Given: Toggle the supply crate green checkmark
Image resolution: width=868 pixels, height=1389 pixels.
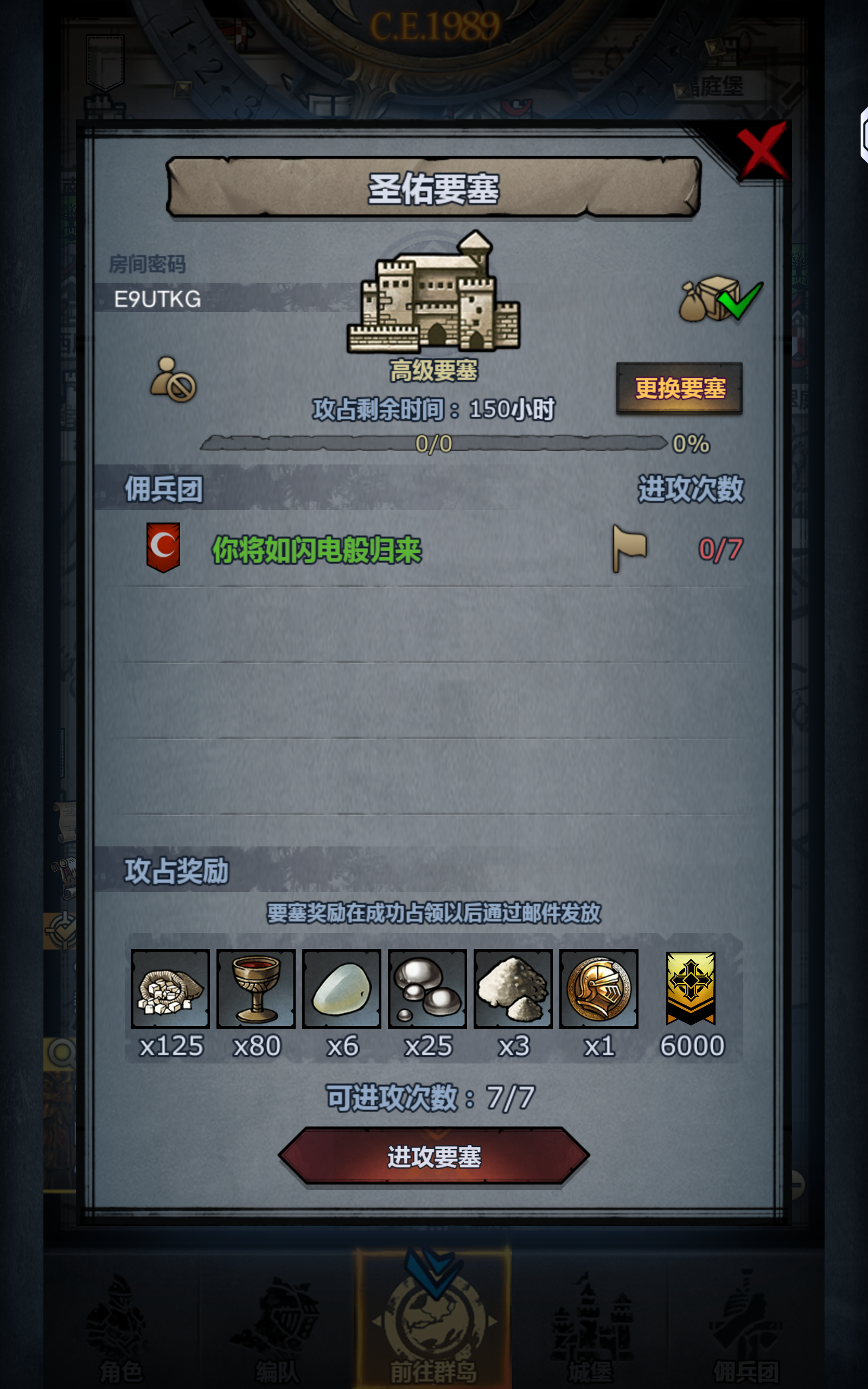Looking at the screenshot, I should [x=720, y=298].
